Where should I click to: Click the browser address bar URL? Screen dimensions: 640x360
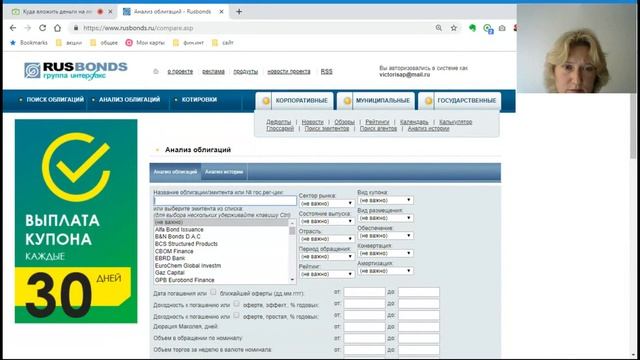pos(138,28)
